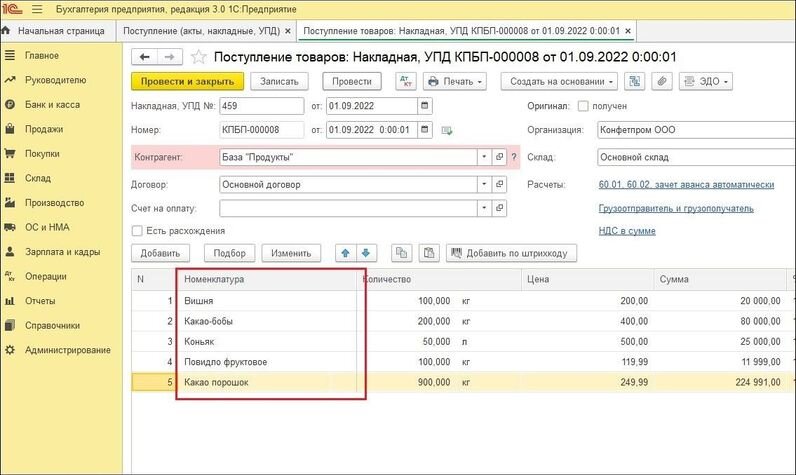Screen dimensions: 796x475
Task: Open calendar for Накладная УПД date
Action: tap(425, 106)
